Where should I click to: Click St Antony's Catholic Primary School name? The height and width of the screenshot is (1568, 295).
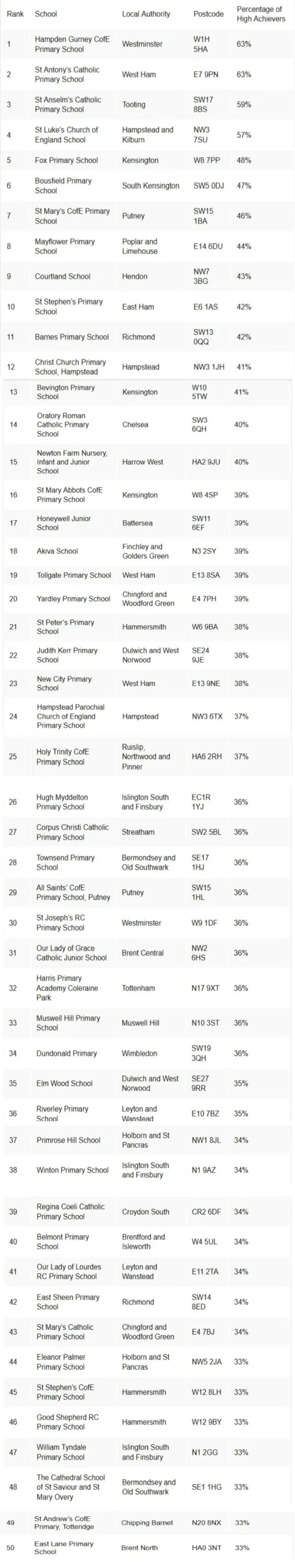(x=67, y=75)
